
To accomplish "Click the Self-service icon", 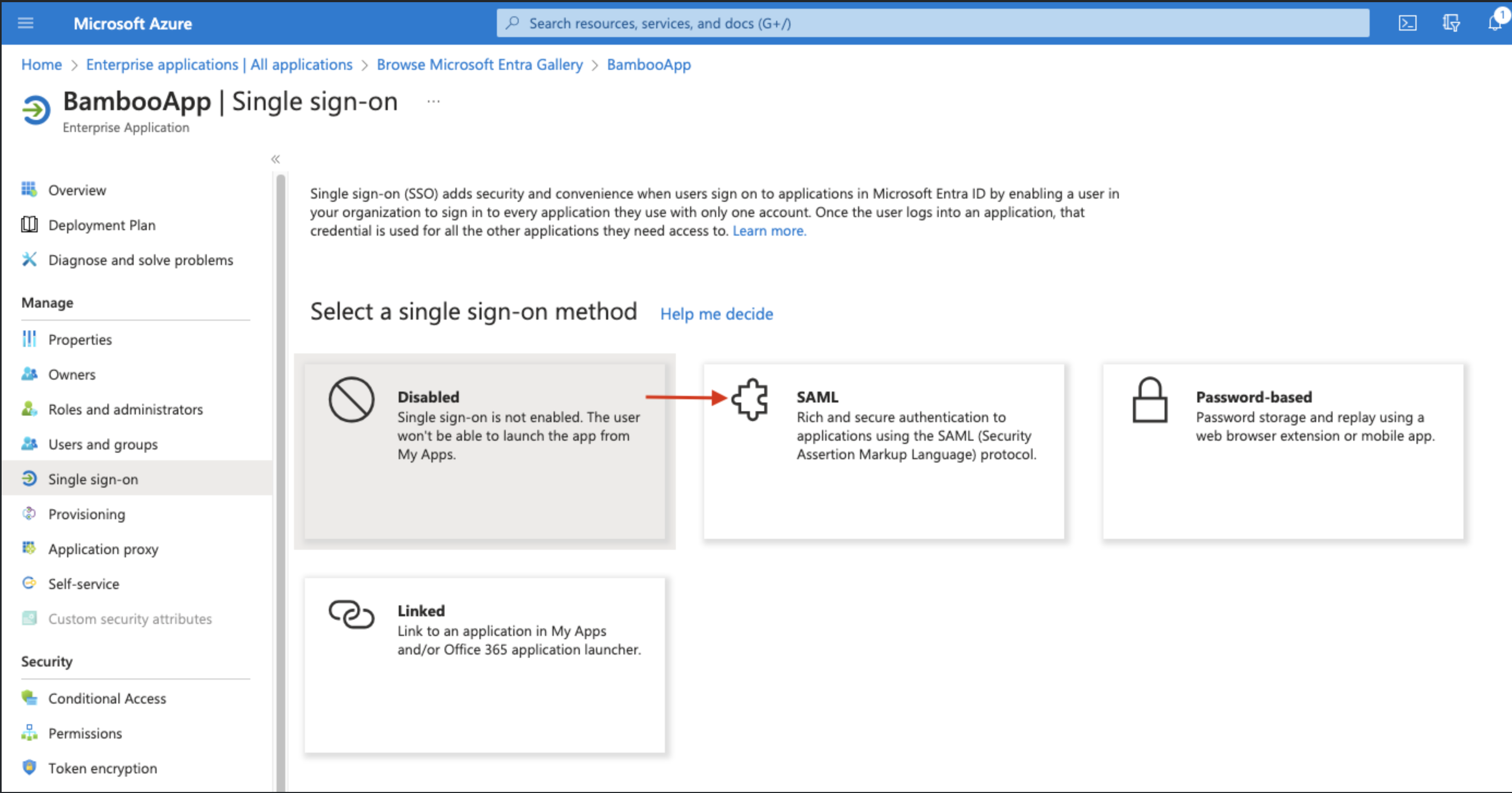I will tap(29, 583).
